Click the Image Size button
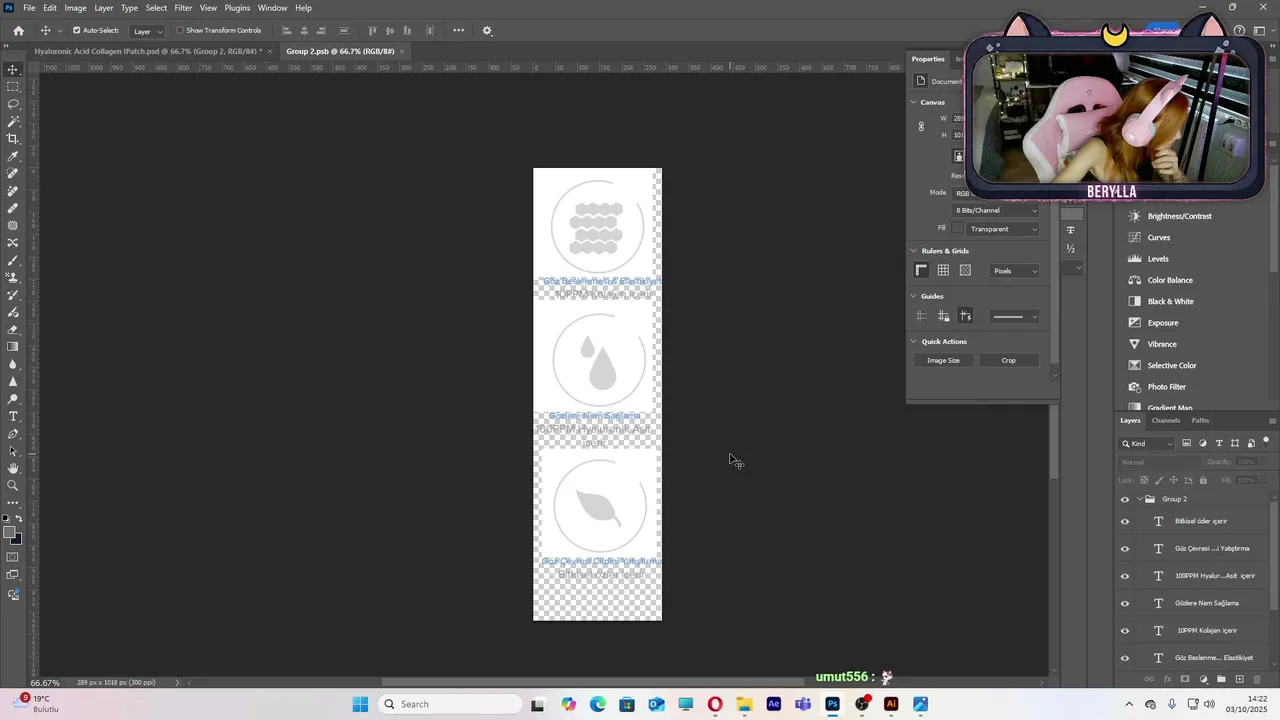 (x=943, y=360)
